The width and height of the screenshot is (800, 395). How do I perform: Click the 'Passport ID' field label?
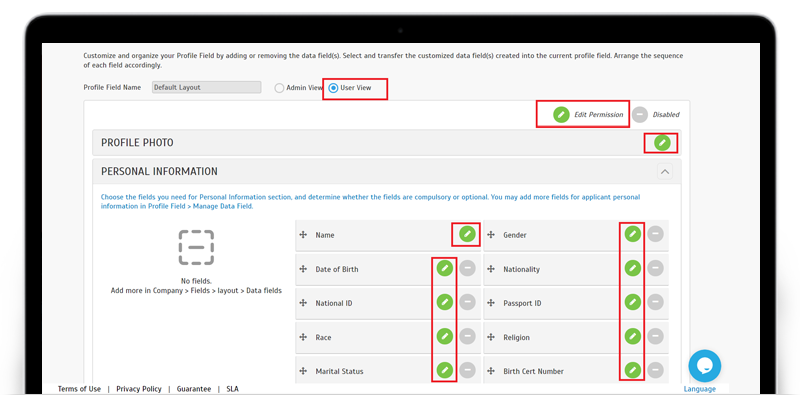(522, 303)
